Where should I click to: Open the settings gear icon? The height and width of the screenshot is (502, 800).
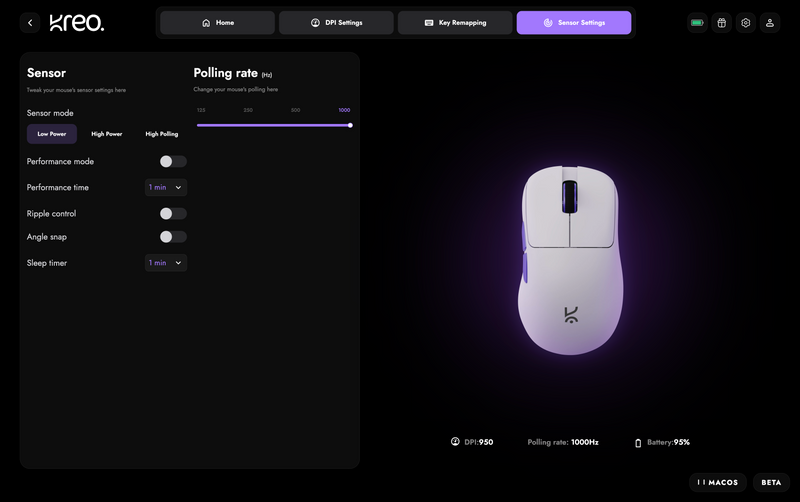pyautogui.click(x=745, y=22)
